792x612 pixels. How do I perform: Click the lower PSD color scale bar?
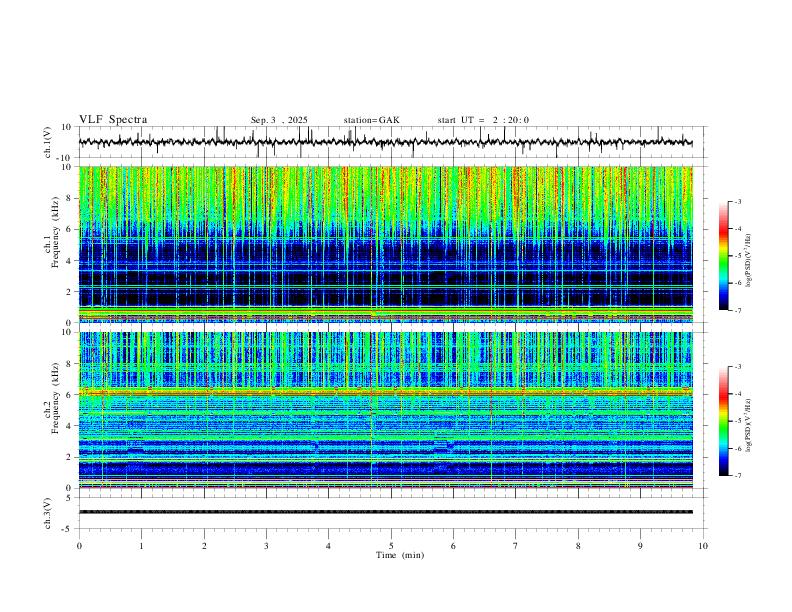point(724,421)
